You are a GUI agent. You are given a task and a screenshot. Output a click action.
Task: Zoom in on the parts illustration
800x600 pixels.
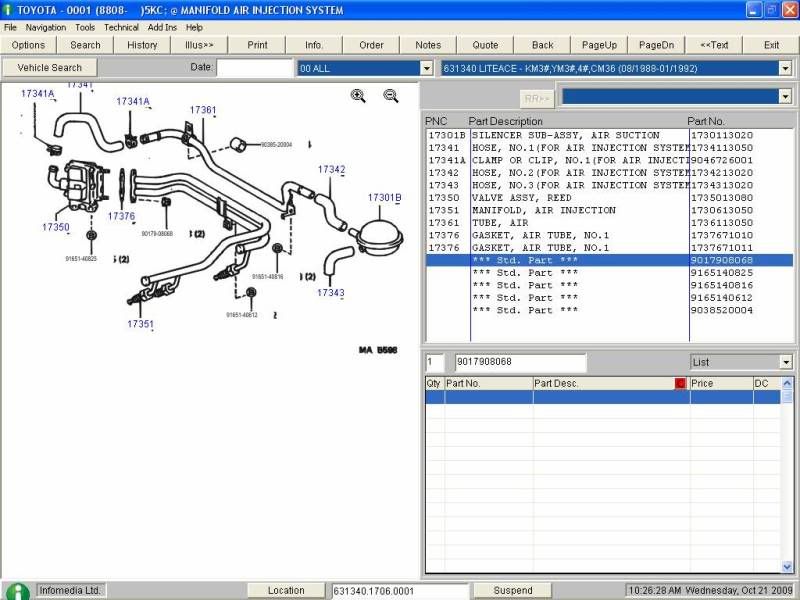pos(358,95)
